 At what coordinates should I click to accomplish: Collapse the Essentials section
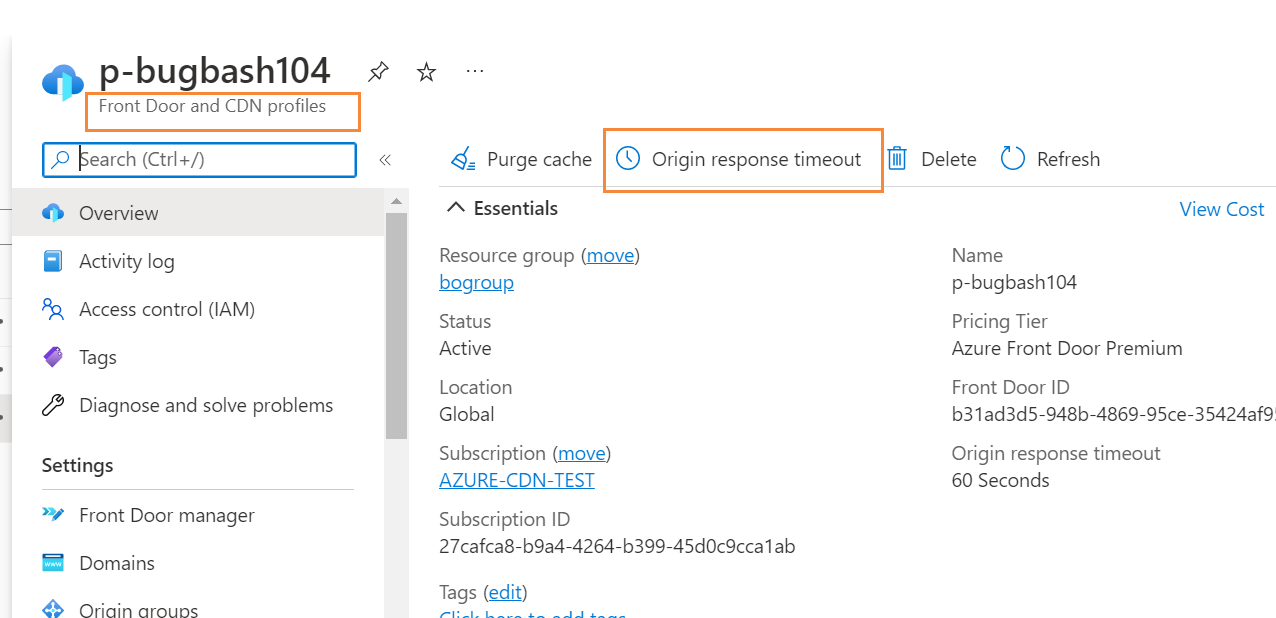click(456, 207)
